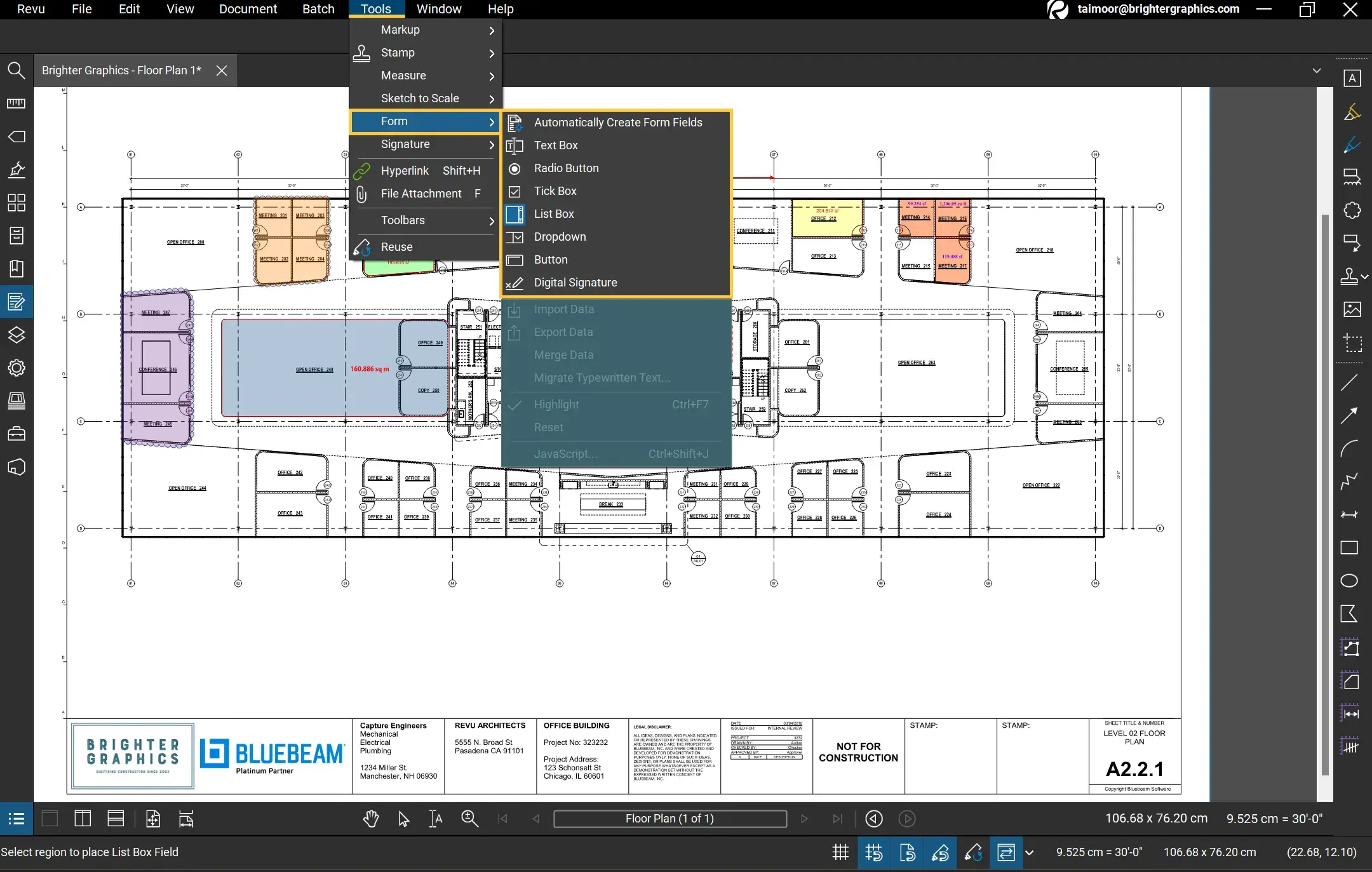Activate the Select Text tool in bottom bar
Image resolution: width=1372 pixels, height=872 pixels.
(x=436, y=819)
